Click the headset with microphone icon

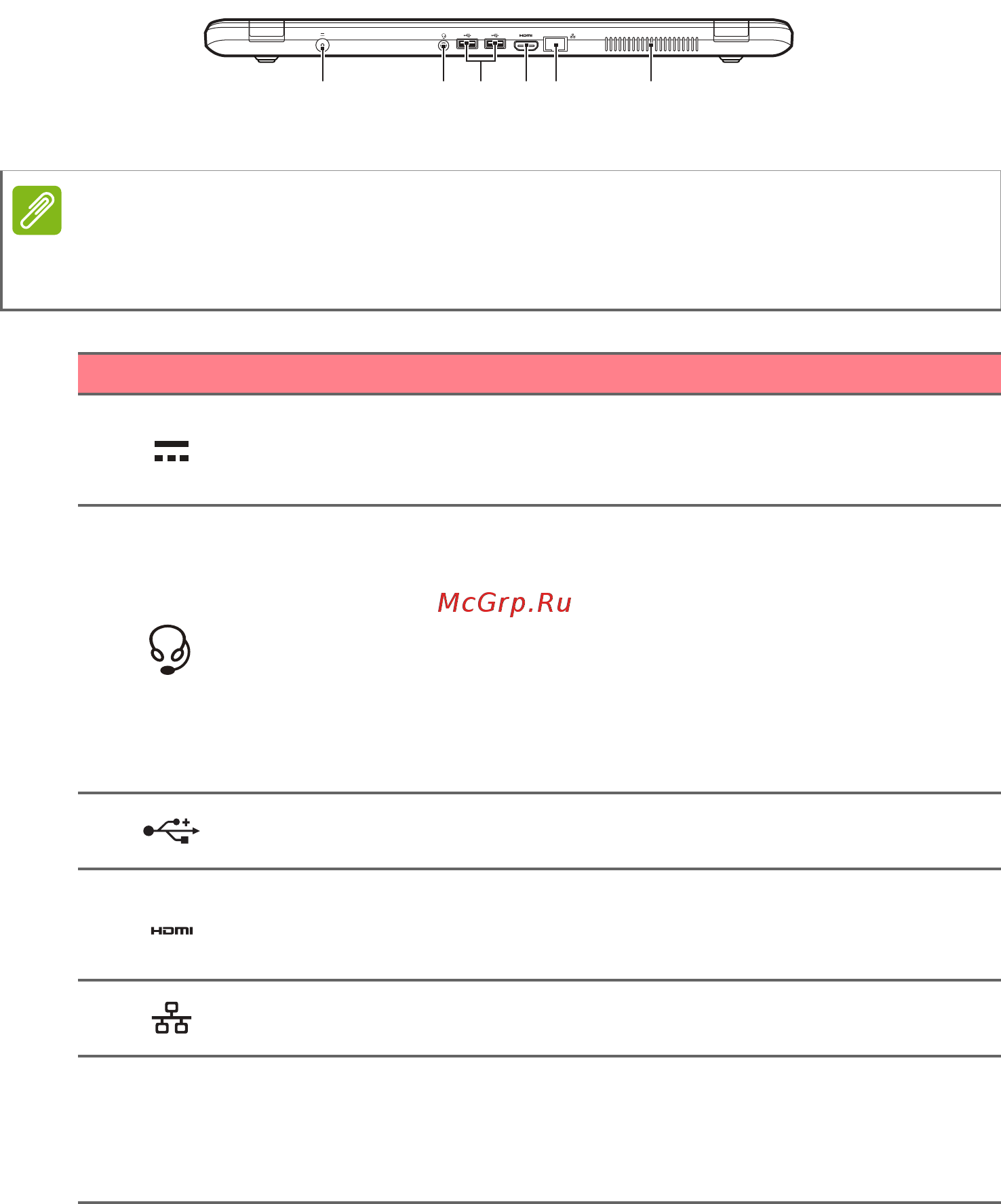pos(170,650)
